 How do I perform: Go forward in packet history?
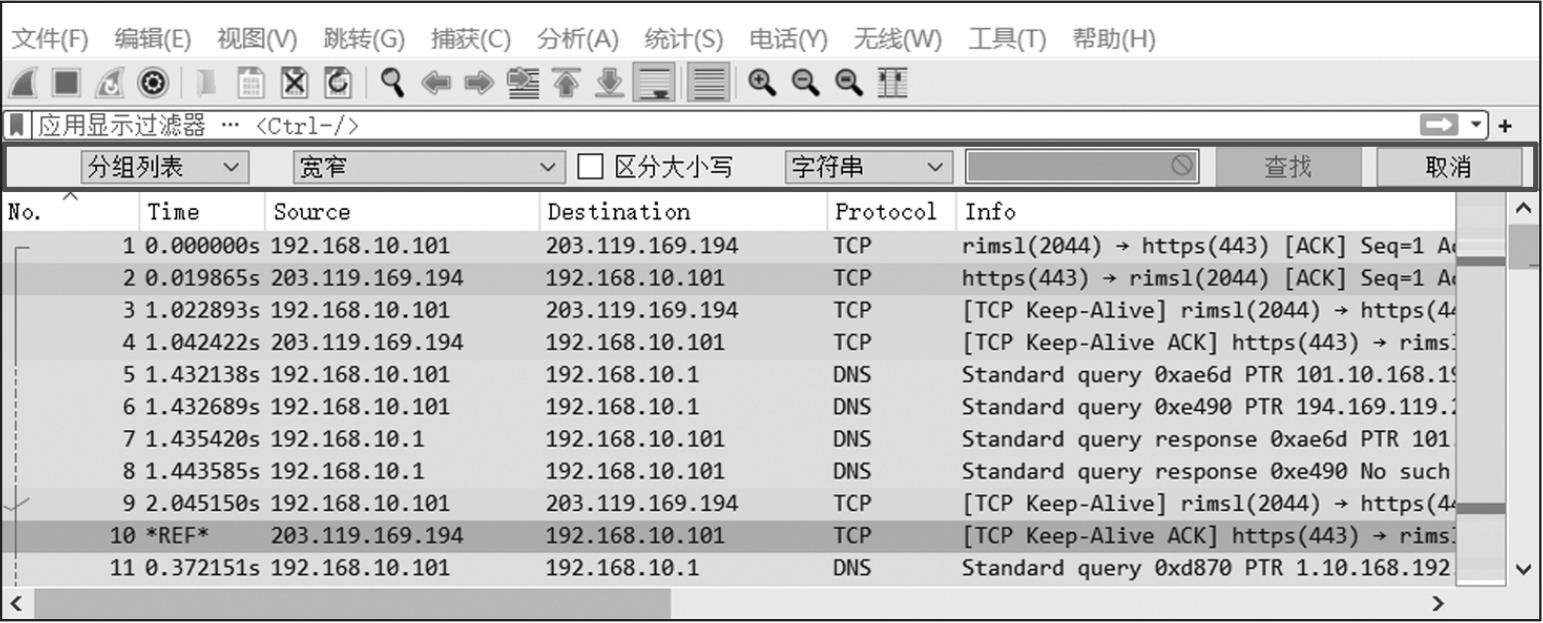(479, 83)
